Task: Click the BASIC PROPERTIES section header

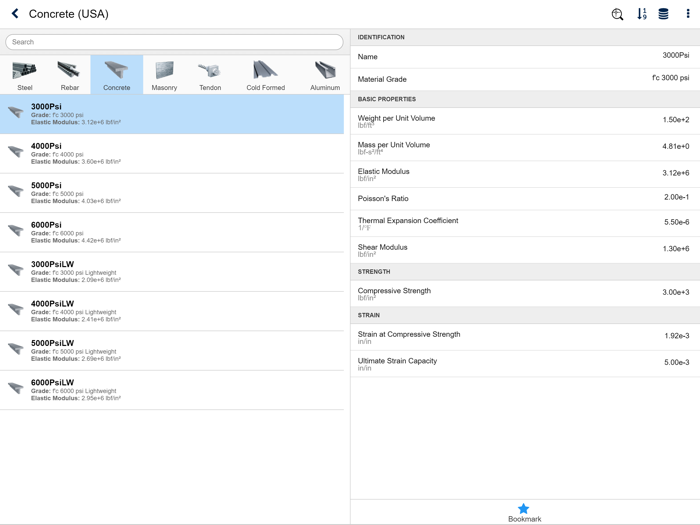Action: coord(525,99)
